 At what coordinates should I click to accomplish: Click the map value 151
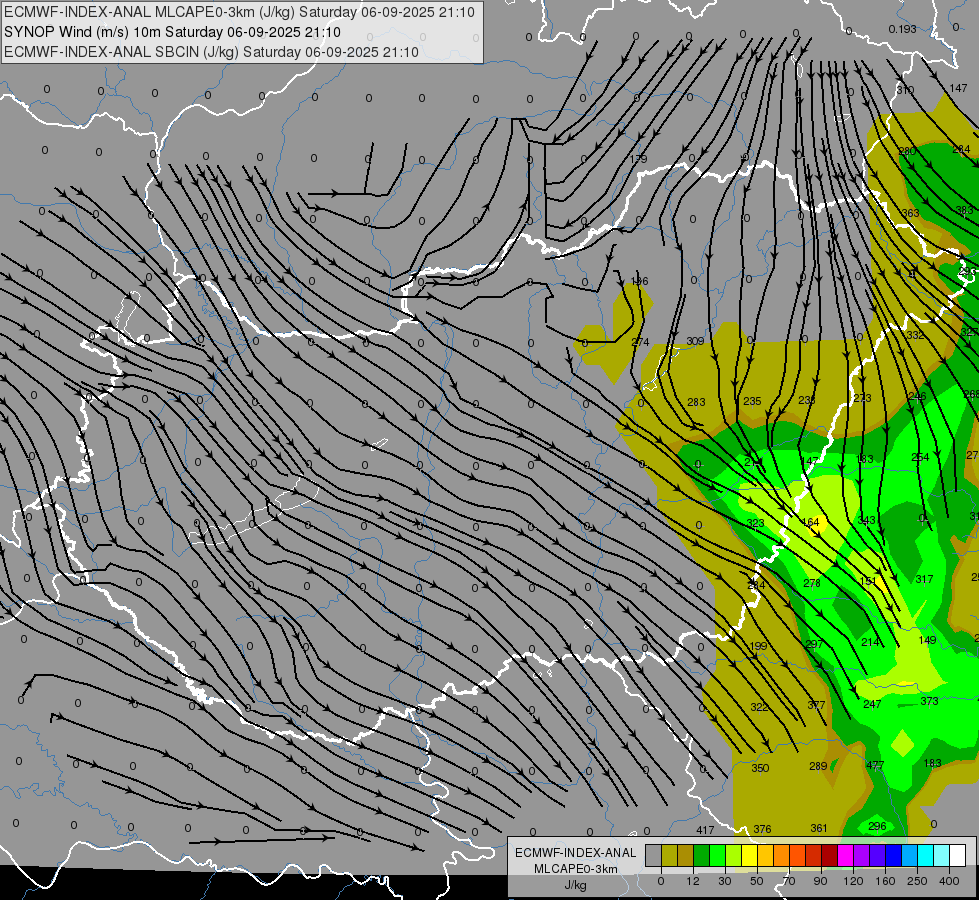coord(868,581)
